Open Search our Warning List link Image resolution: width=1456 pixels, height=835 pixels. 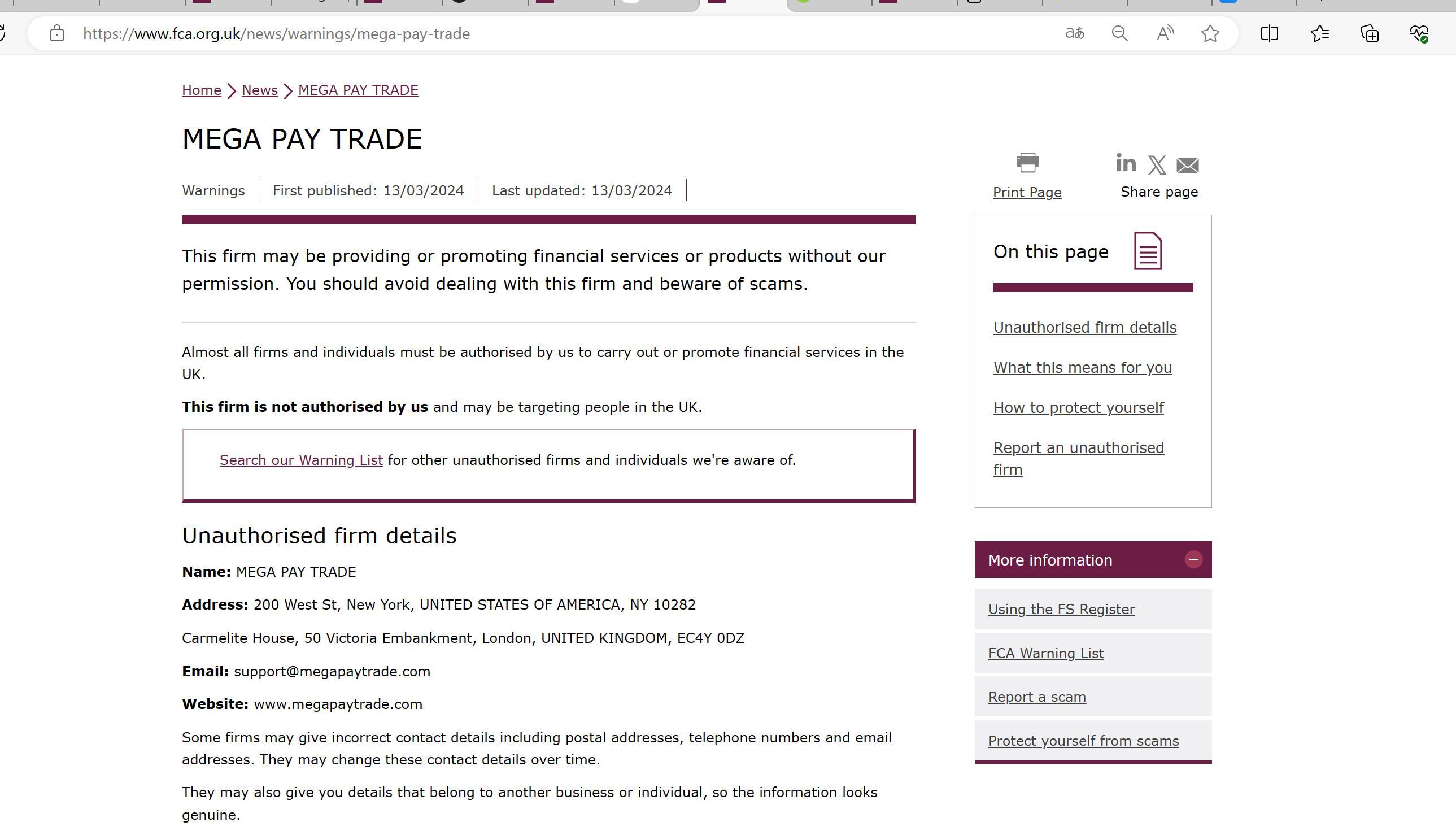(301, 460)
